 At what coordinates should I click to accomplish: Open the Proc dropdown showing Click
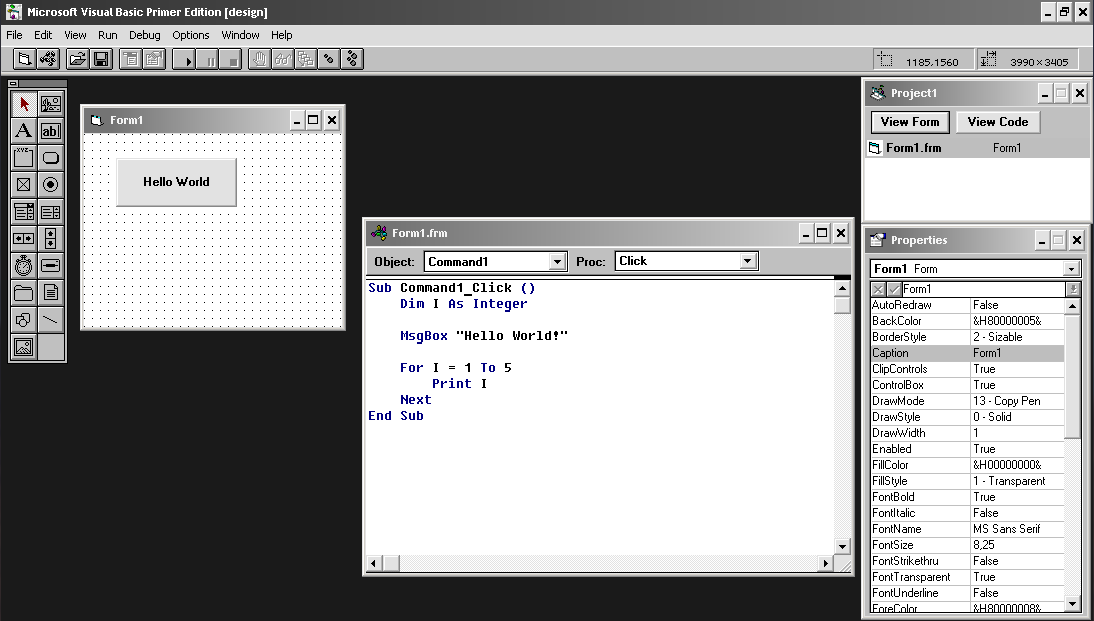click(x=747, y=262)
